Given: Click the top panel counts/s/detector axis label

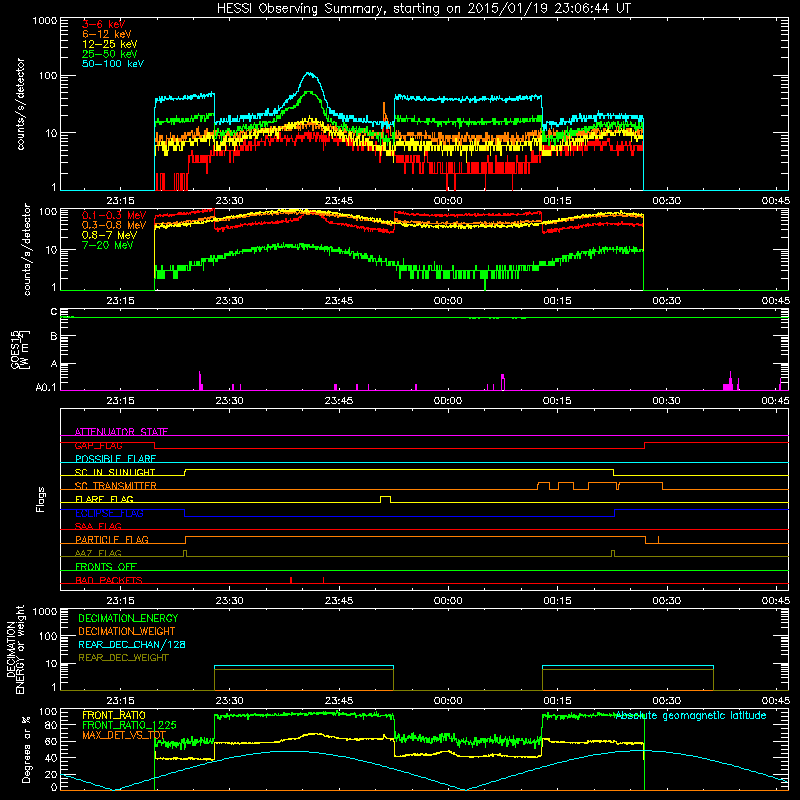Looking at the screenshot, I should point(20,104).
